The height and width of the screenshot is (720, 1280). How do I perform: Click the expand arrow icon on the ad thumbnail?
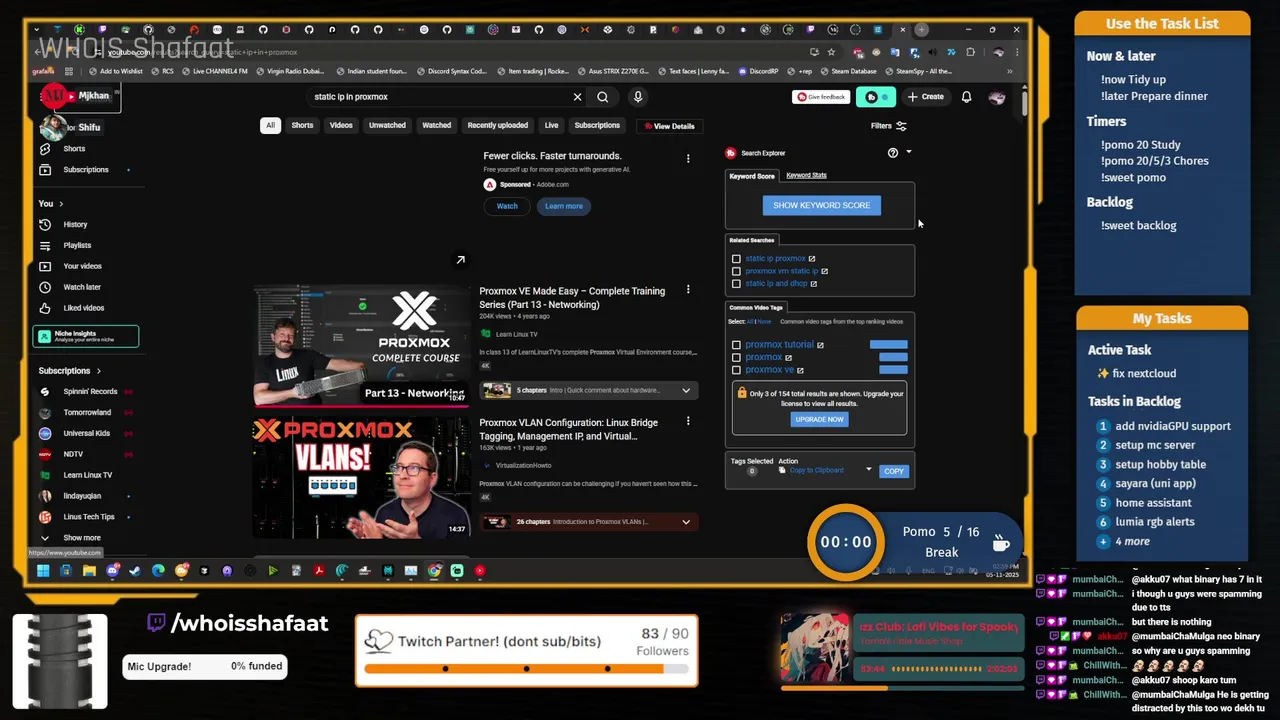tap(460, 260)
